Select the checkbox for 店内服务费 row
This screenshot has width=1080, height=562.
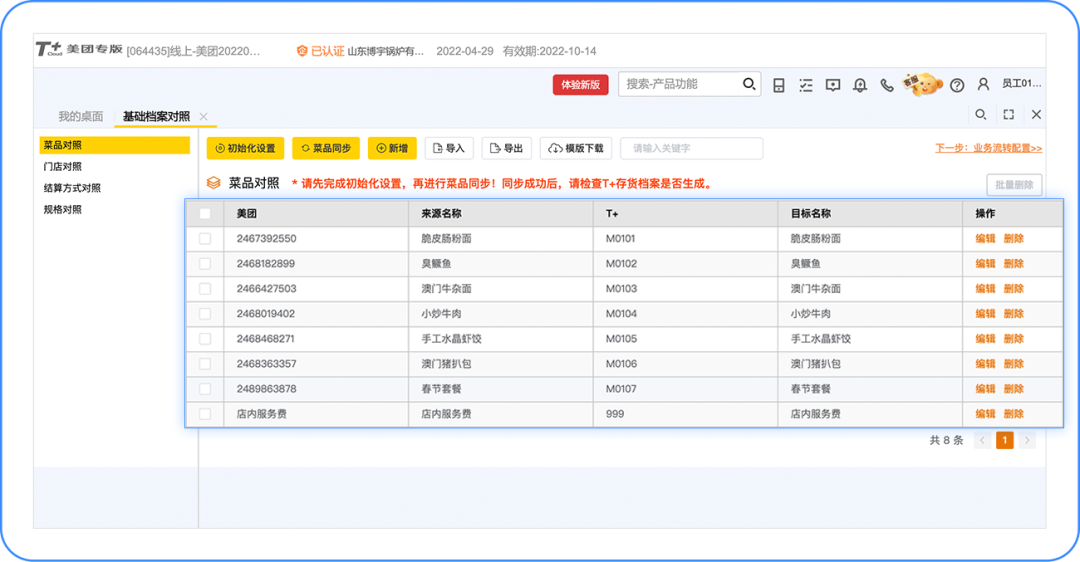click(x=205, y=414)
